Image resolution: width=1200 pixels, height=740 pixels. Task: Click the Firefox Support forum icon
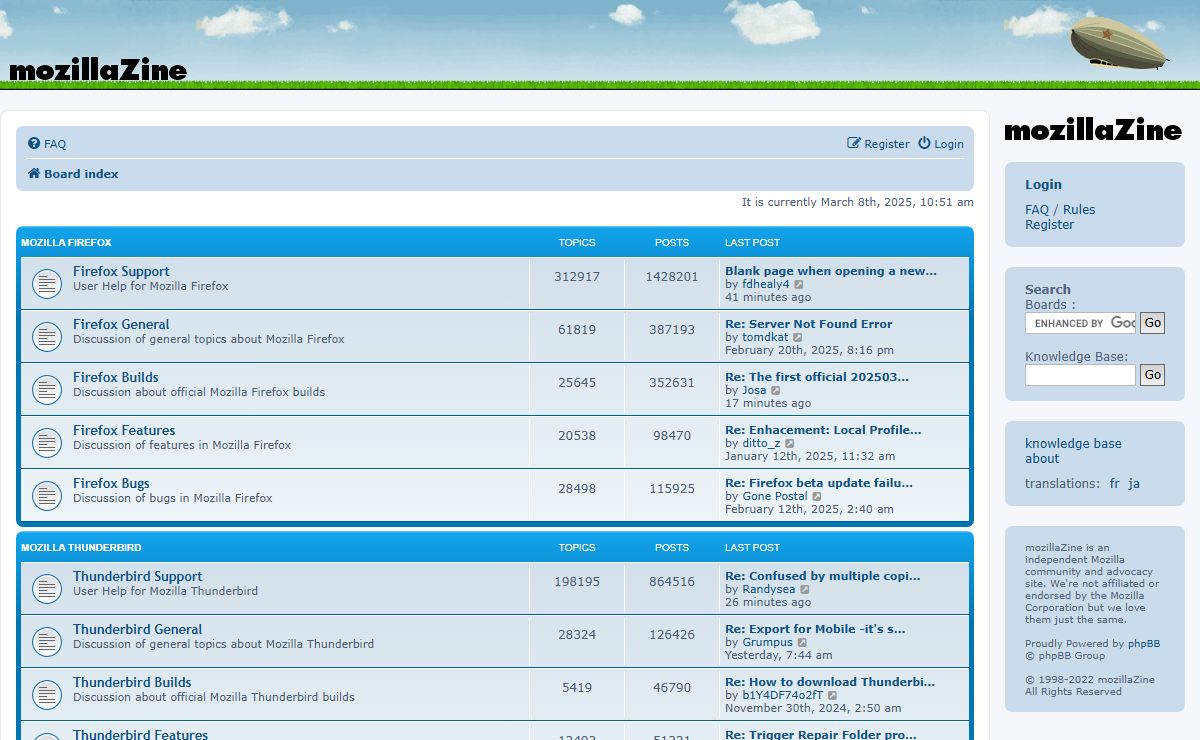(47, 284)
